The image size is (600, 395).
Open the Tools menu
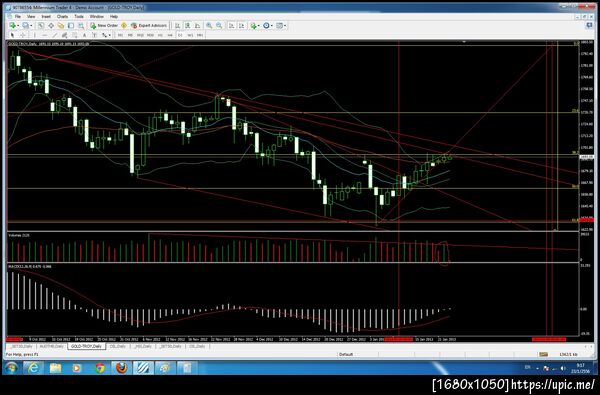pyautogui.click(x=79, y=16)
